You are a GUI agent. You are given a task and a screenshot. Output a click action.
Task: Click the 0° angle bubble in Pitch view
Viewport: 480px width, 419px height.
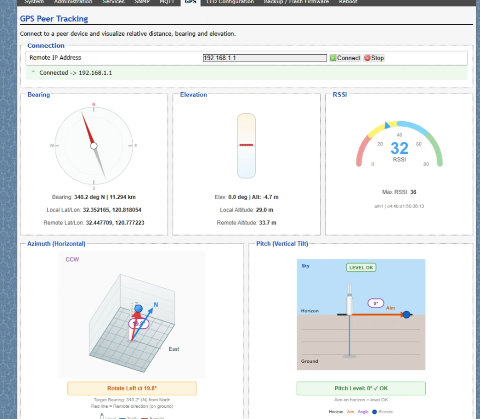376,303
